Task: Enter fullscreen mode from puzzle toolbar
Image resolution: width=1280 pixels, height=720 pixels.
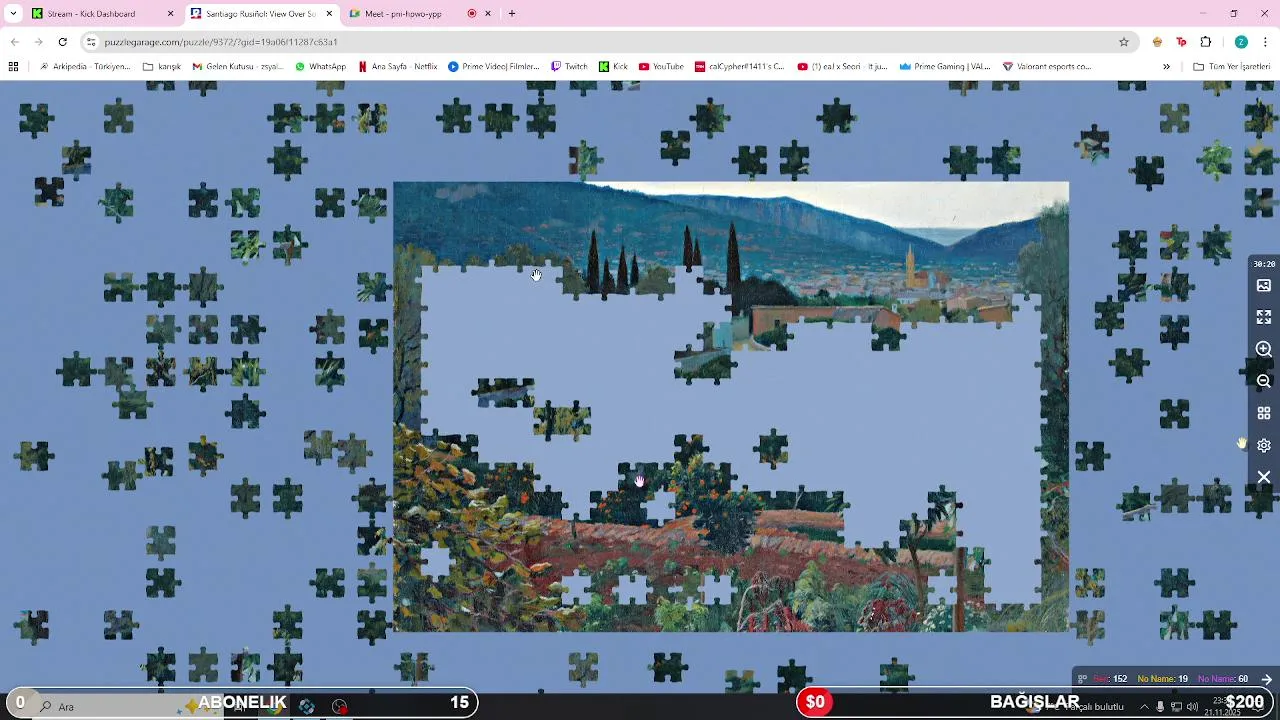Action: (1264, 317)
